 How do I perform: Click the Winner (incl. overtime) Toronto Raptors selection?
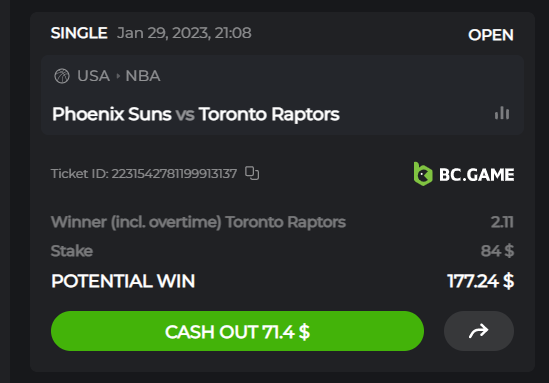coord(198,222)
